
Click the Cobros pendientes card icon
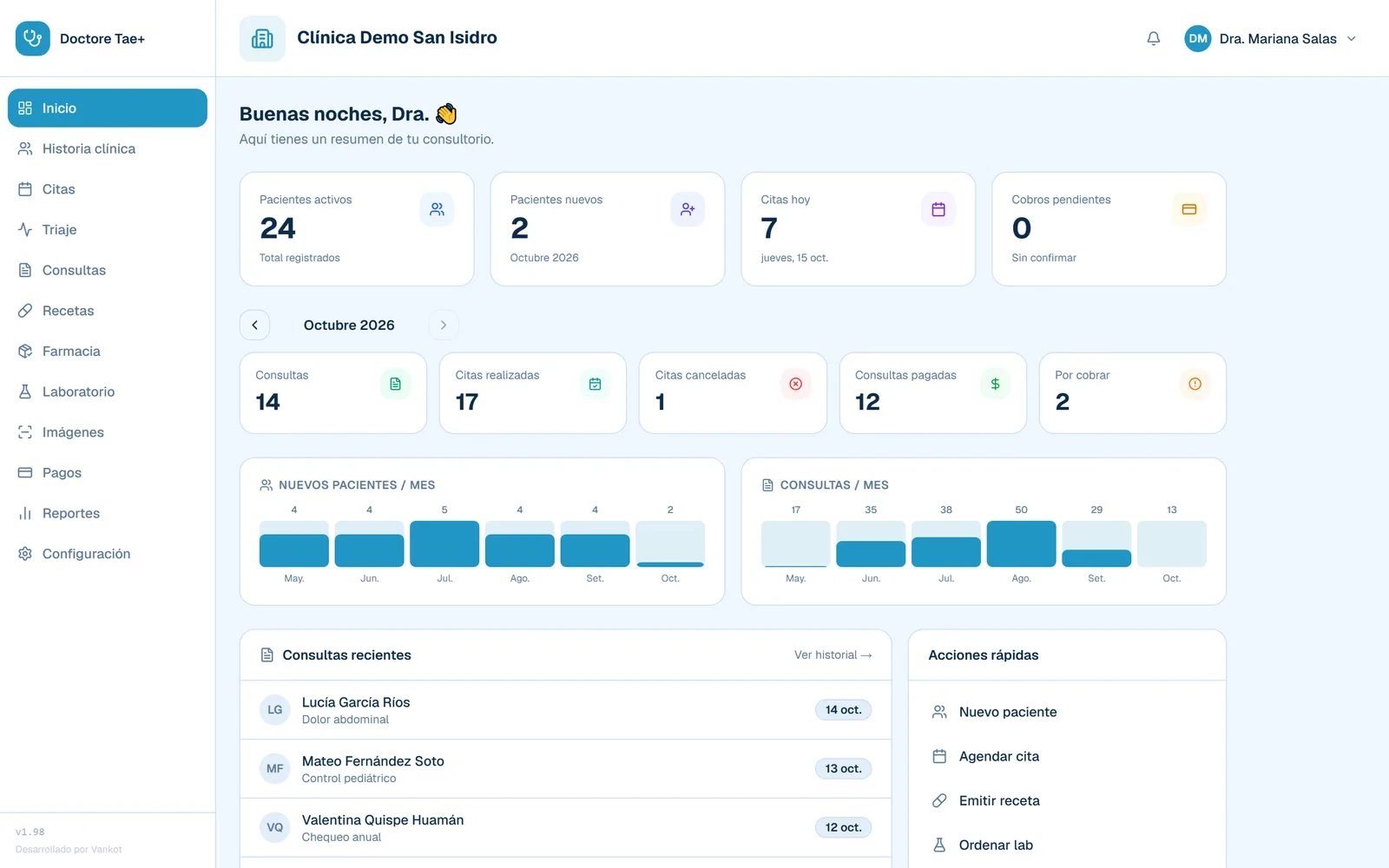pyautogui.click(x=1189, y=209)
